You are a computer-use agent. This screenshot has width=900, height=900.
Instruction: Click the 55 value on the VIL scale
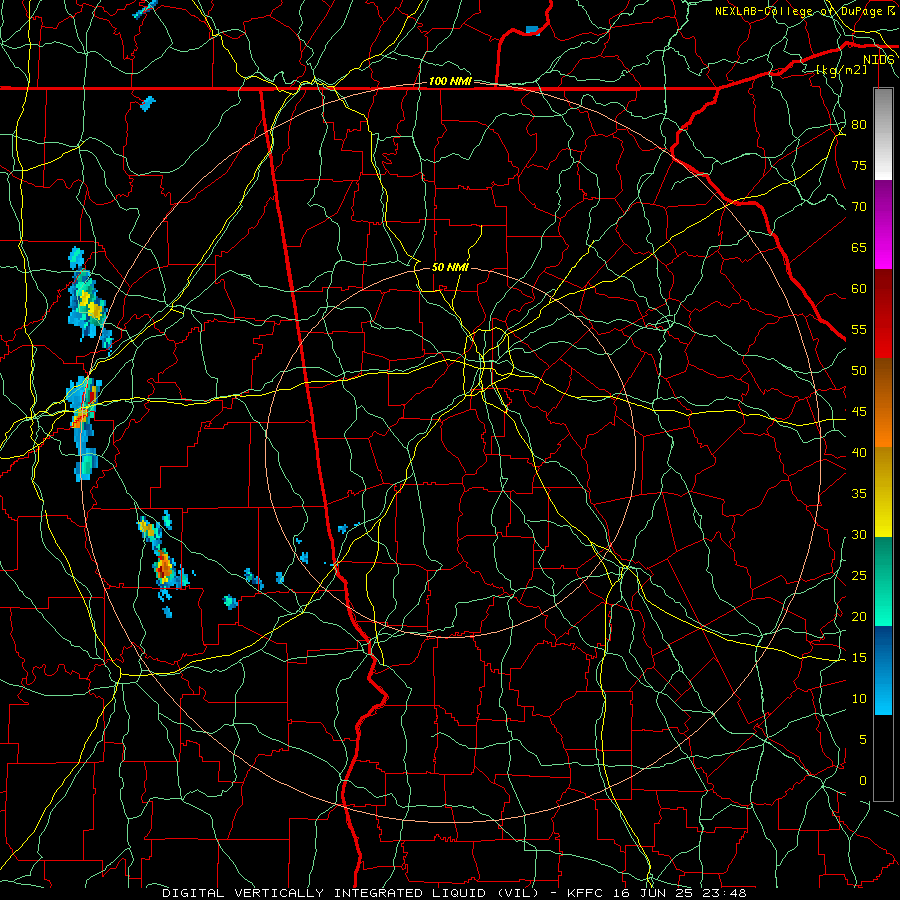coord(859,329)
